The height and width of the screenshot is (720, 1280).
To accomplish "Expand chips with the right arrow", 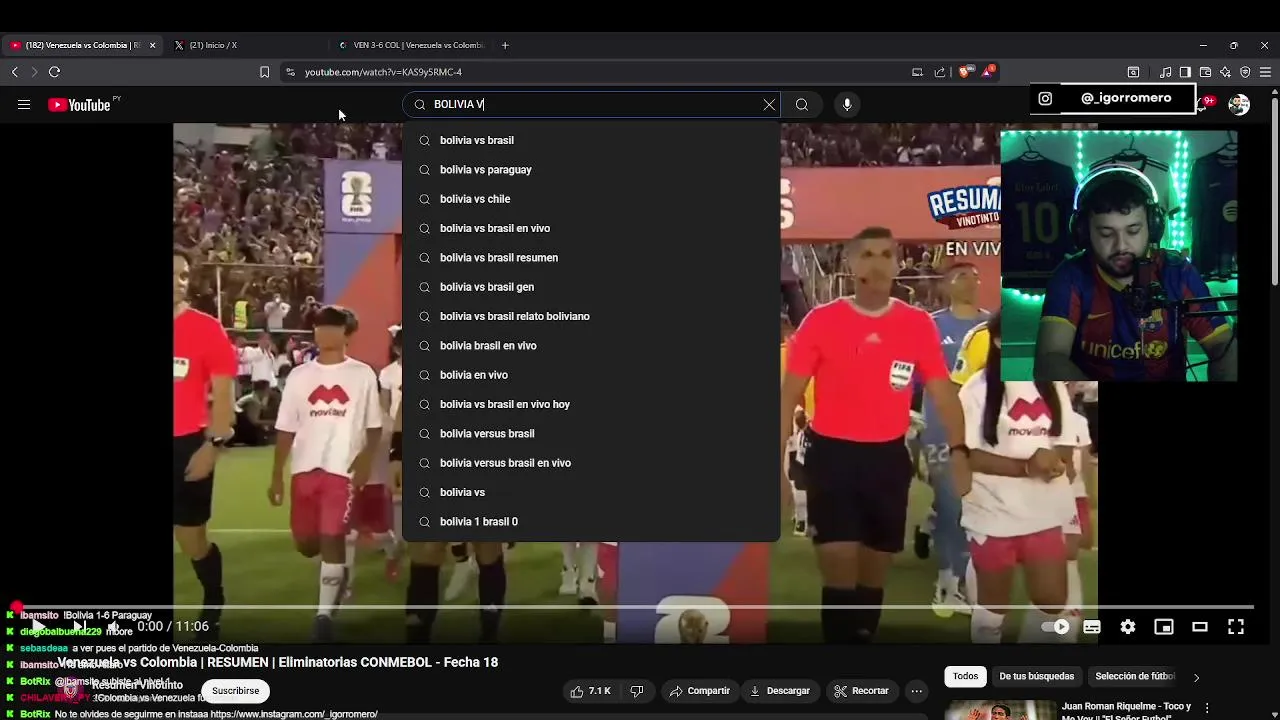I will [x=1196, y=678].
